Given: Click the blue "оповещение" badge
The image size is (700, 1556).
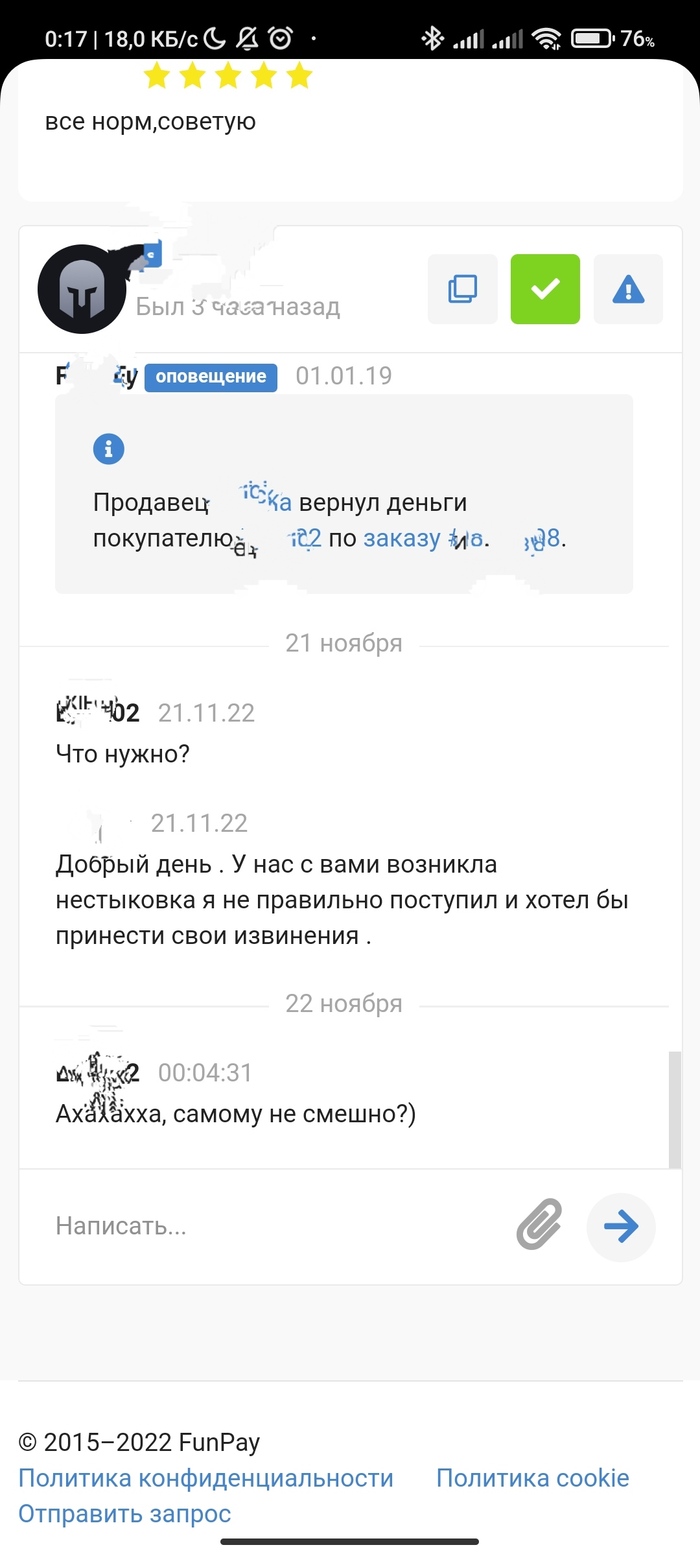Looking at the screenshot, I should pos(211,377).
